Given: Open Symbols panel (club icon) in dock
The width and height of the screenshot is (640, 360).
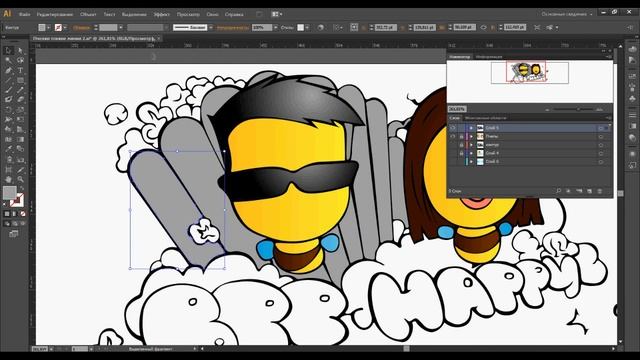Looking at the screenshot, I should (632, 98).
